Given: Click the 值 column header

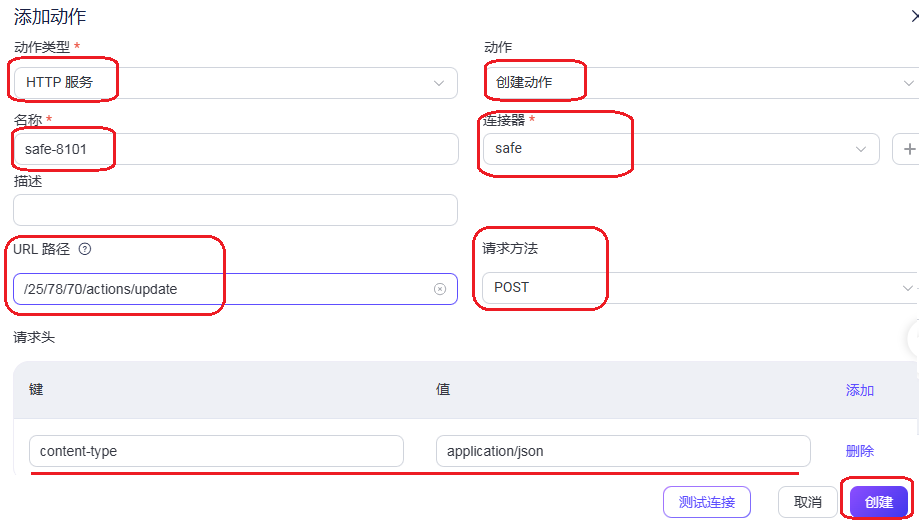Looking at the screenshot, I should [443, 390].
